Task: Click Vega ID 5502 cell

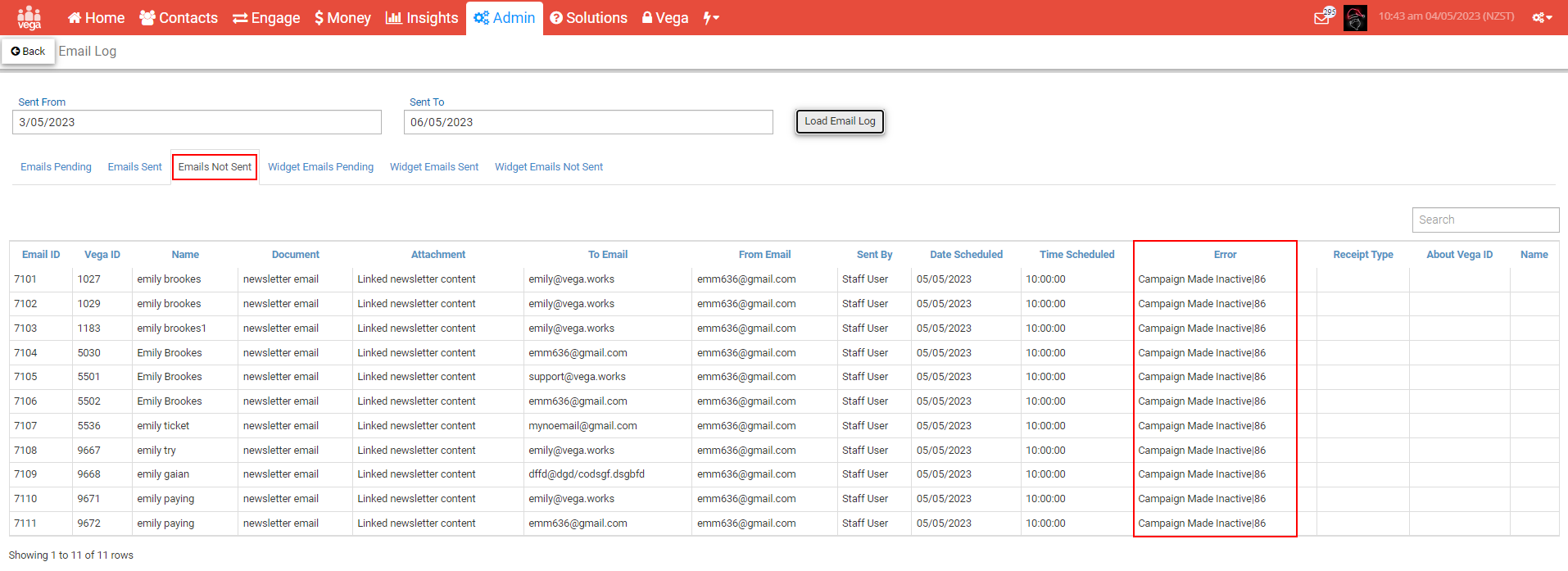Action: tap(102, 401)
